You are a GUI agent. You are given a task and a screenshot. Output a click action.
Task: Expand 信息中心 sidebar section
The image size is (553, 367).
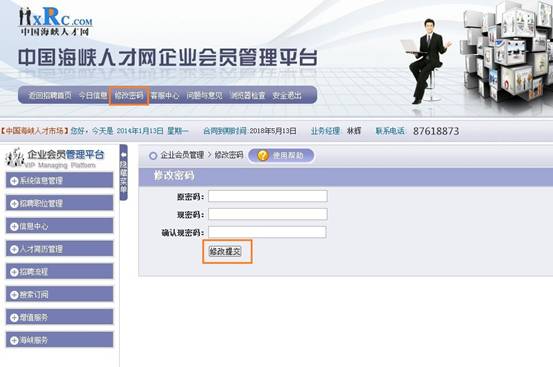click(x=60, y=226)
